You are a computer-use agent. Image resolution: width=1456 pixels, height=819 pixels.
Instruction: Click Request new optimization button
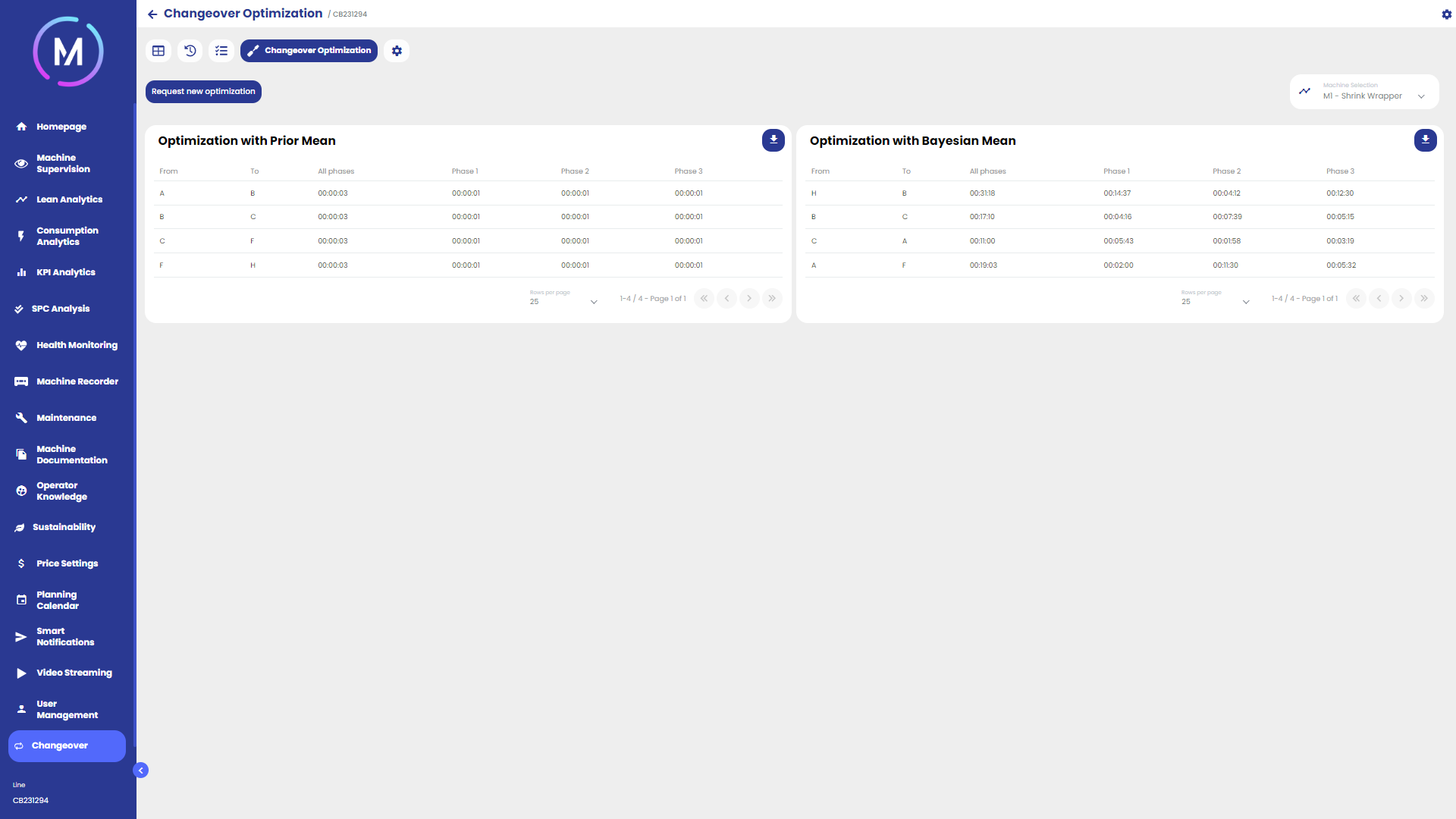(x=203, y=92)
